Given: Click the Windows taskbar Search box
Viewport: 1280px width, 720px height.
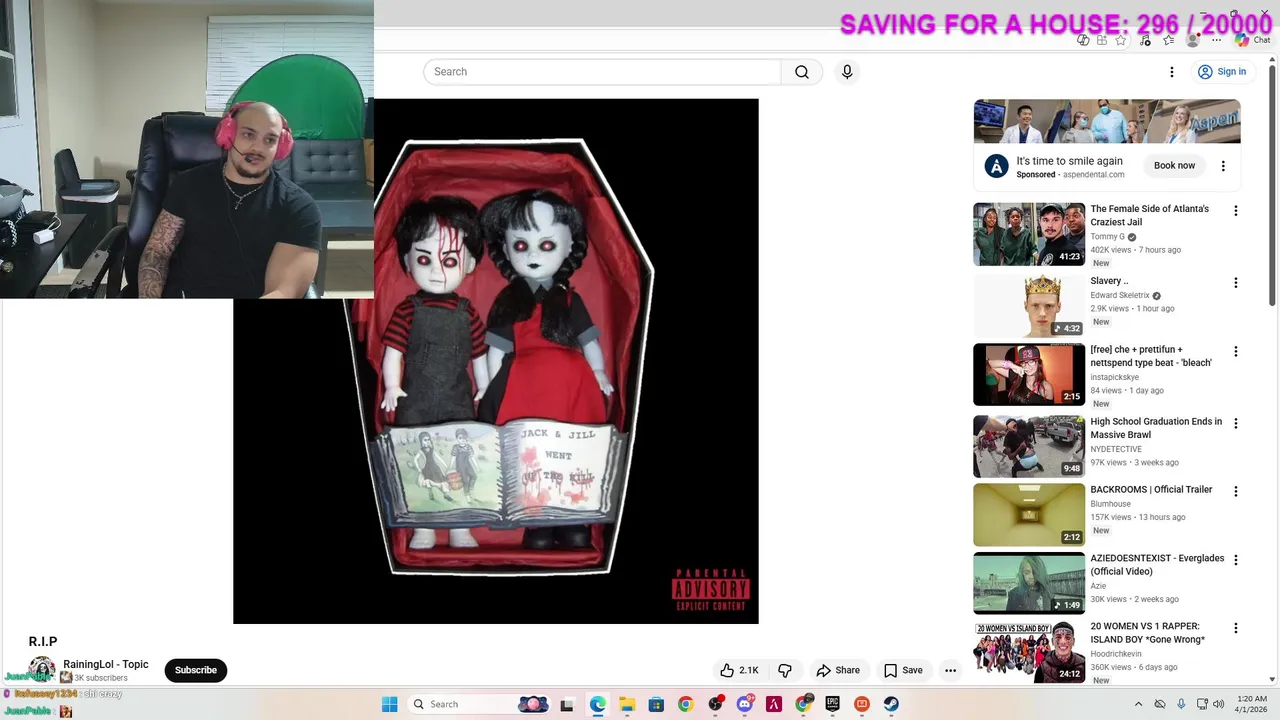Looking at the screenshot, I should coord(479,704).
